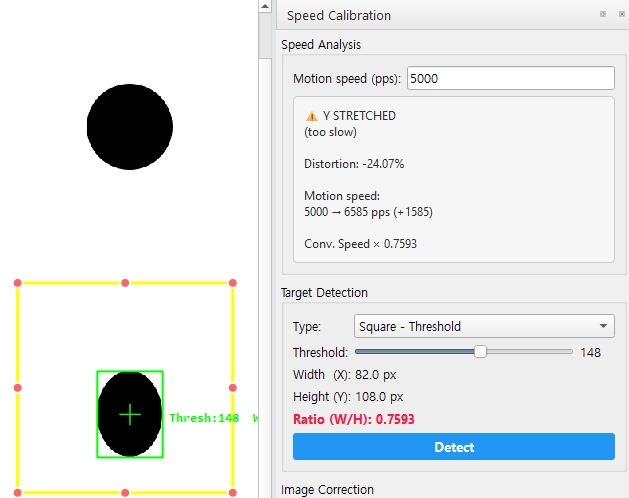
Task: Click the green crosshair in the detected ellipse
Action: click(x=130, y=415)
